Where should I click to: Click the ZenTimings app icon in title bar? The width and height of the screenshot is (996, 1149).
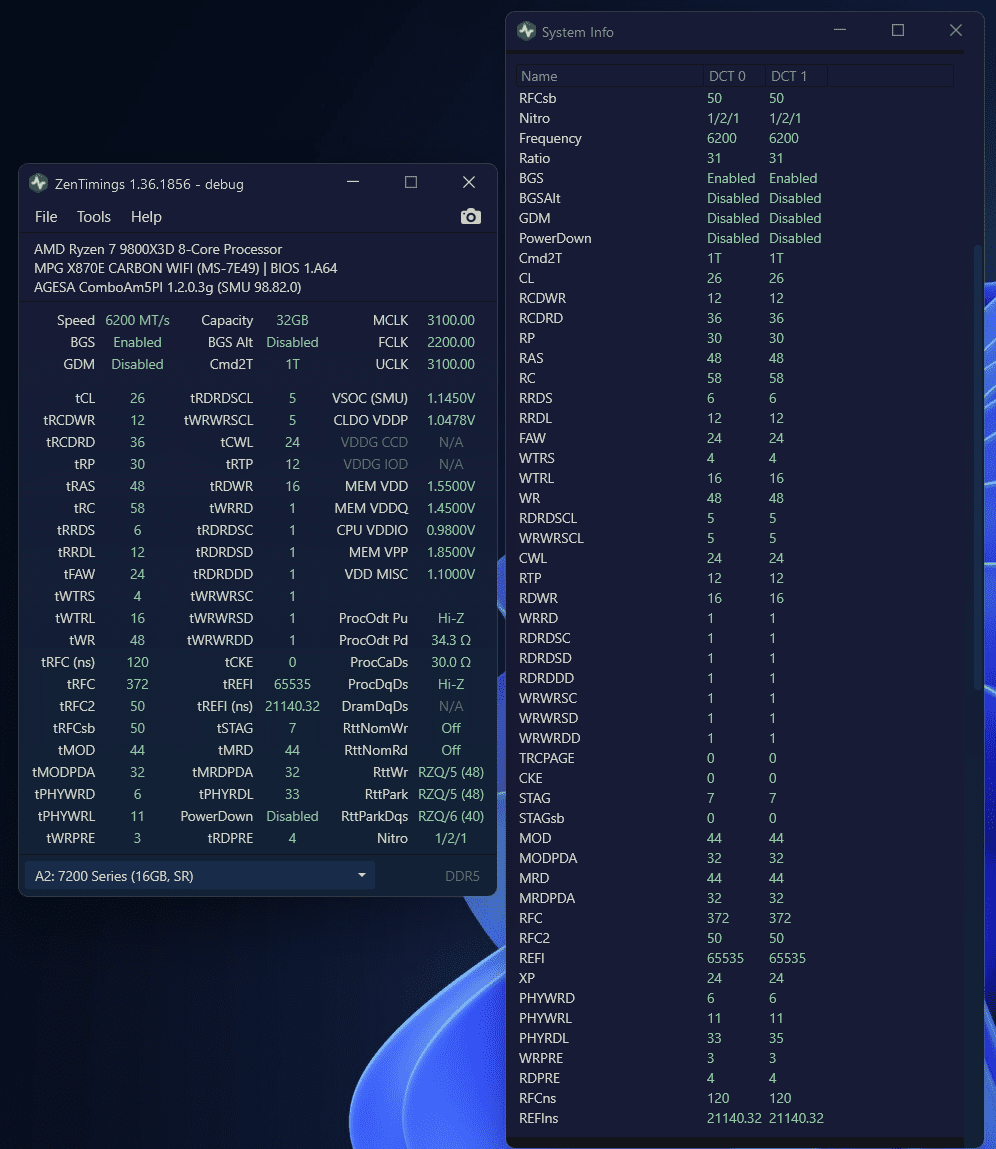[39, 183]
